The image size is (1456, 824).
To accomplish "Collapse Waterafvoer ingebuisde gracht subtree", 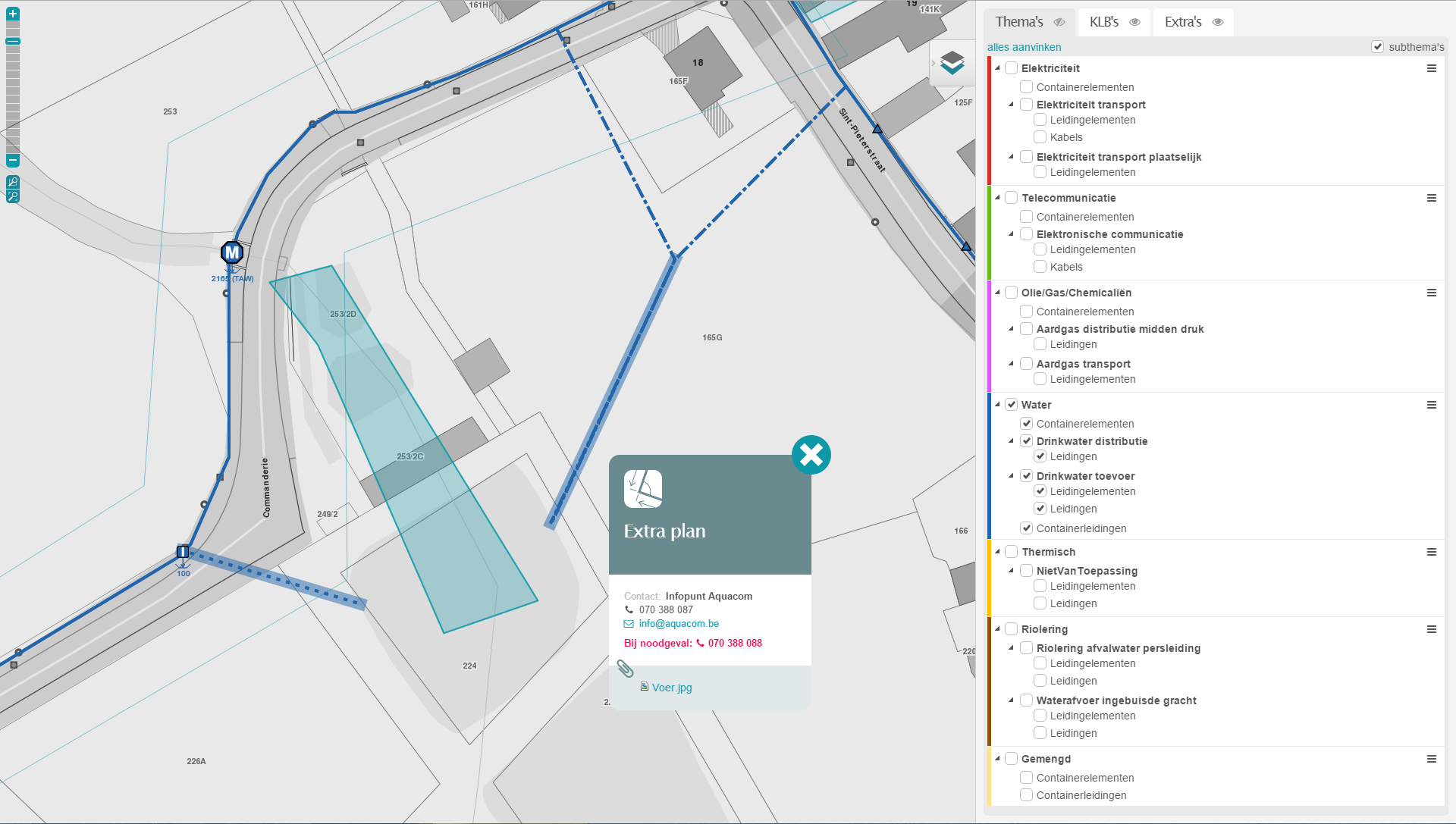I will pos(1011,700).
